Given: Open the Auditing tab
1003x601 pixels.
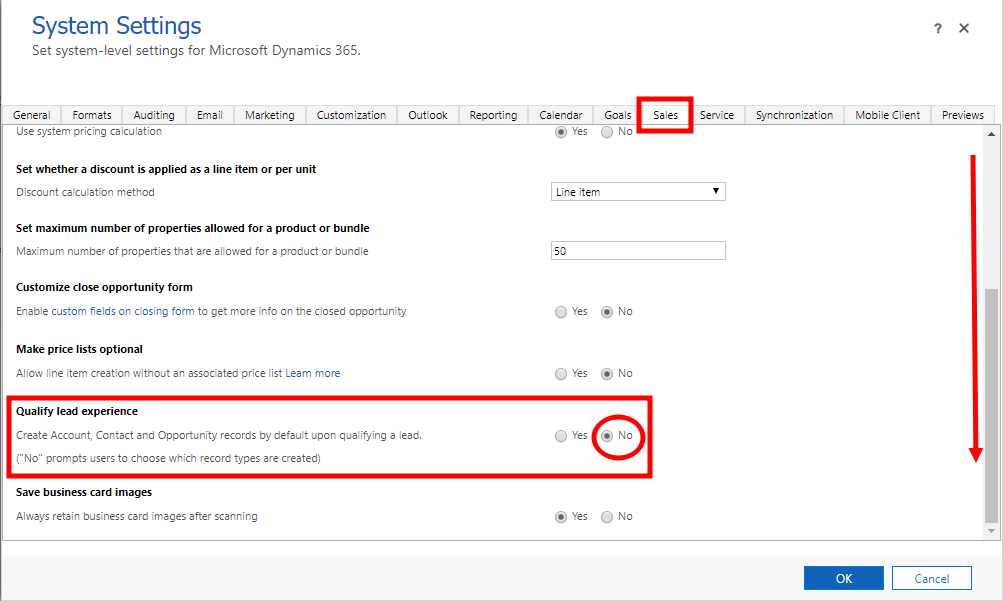Looking at the screenshot, I should coord(154,115).
